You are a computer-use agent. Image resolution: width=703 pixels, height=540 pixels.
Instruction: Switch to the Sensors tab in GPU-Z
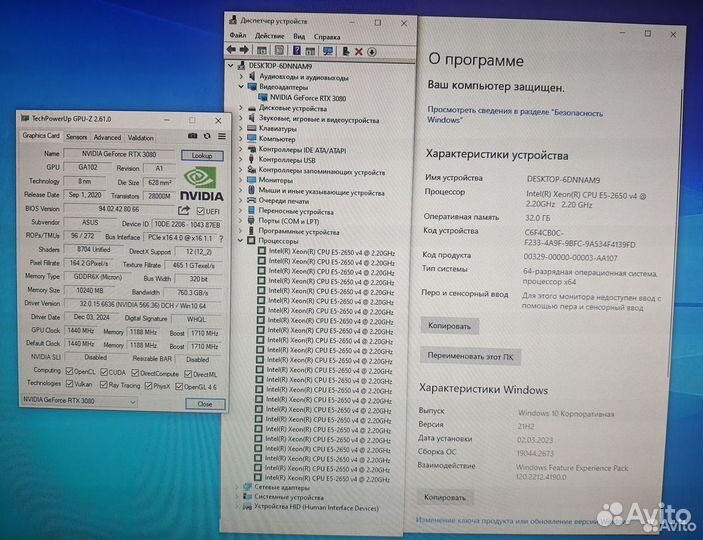pyautogui.click(x=76, y=137)
